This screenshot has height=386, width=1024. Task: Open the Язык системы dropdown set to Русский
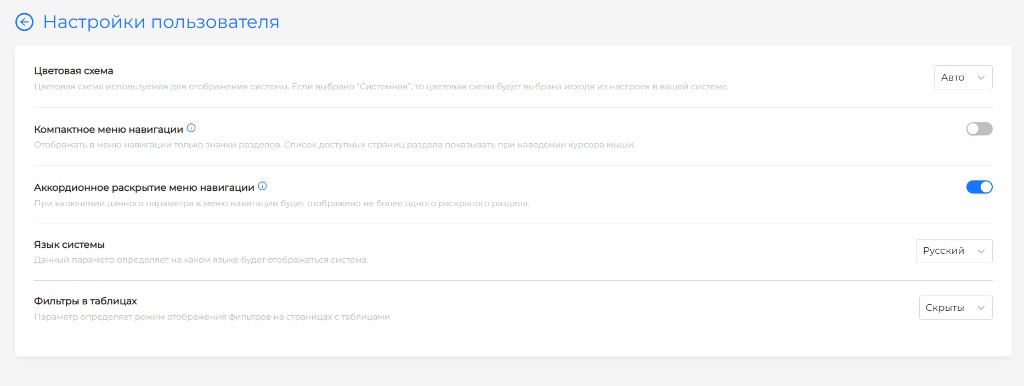[954, 251]
